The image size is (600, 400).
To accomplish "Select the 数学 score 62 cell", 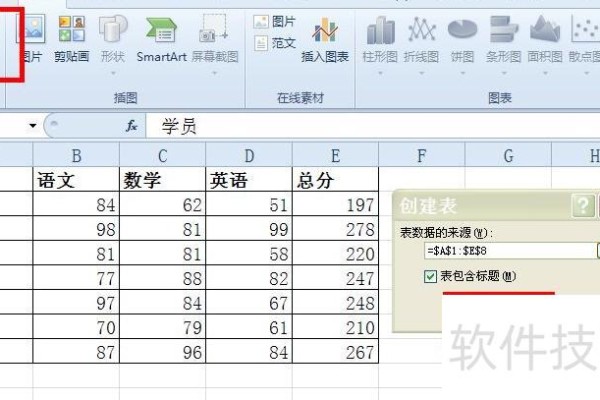I will [163, 204].
